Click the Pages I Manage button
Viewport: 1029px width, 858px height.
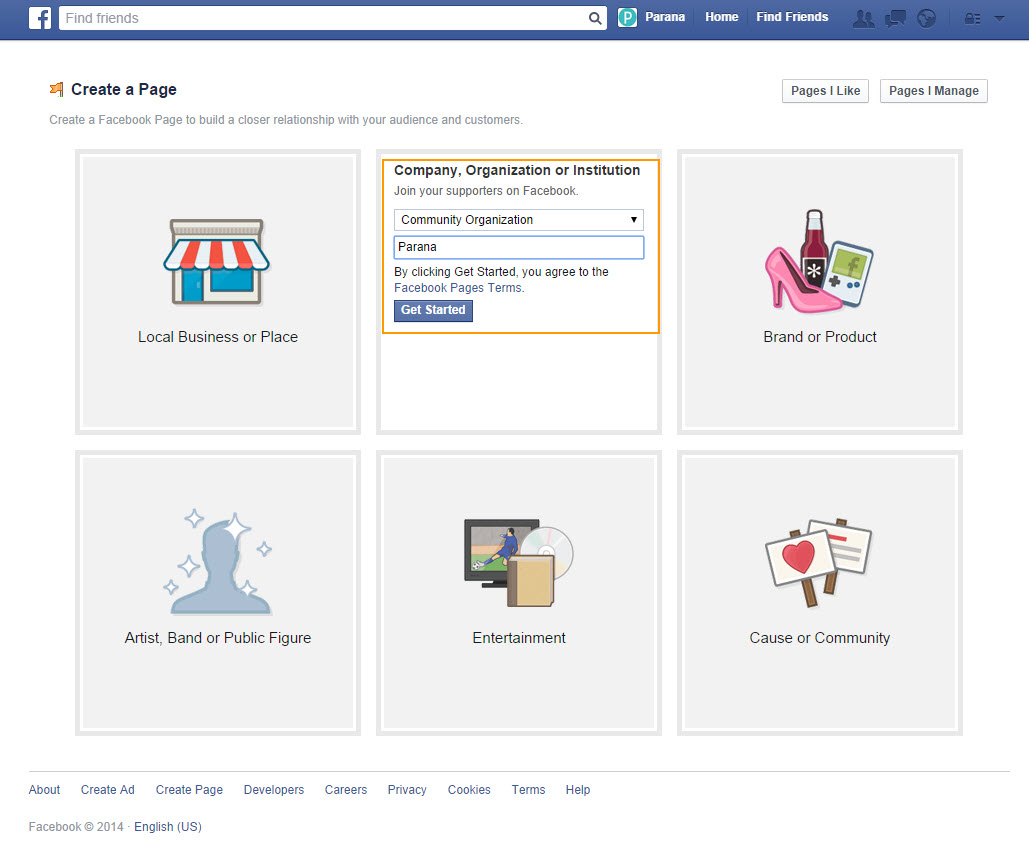pyautogui.click(x=934, y=91)
